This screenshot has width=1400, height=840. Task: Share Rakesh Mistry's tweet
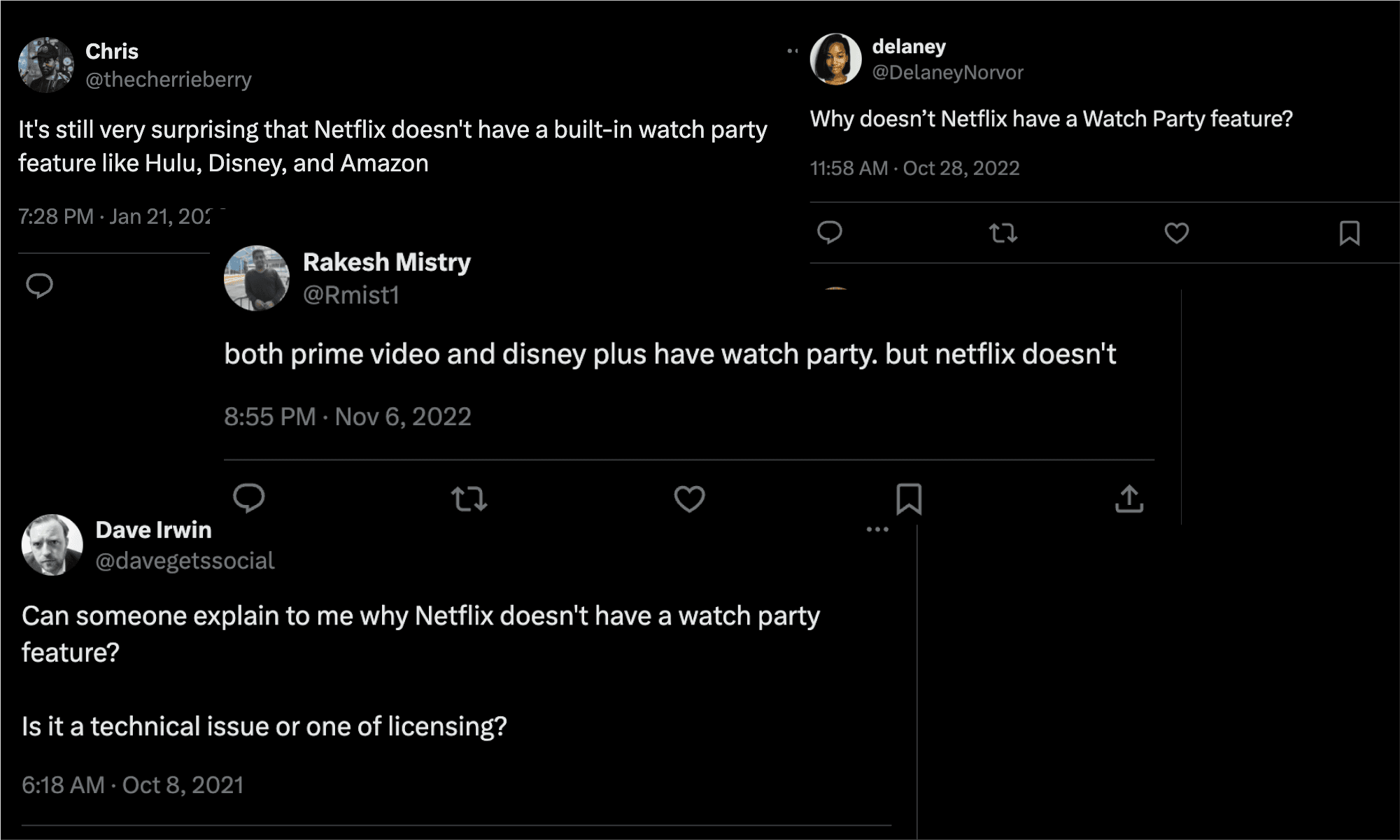[x=1129, y=499]
